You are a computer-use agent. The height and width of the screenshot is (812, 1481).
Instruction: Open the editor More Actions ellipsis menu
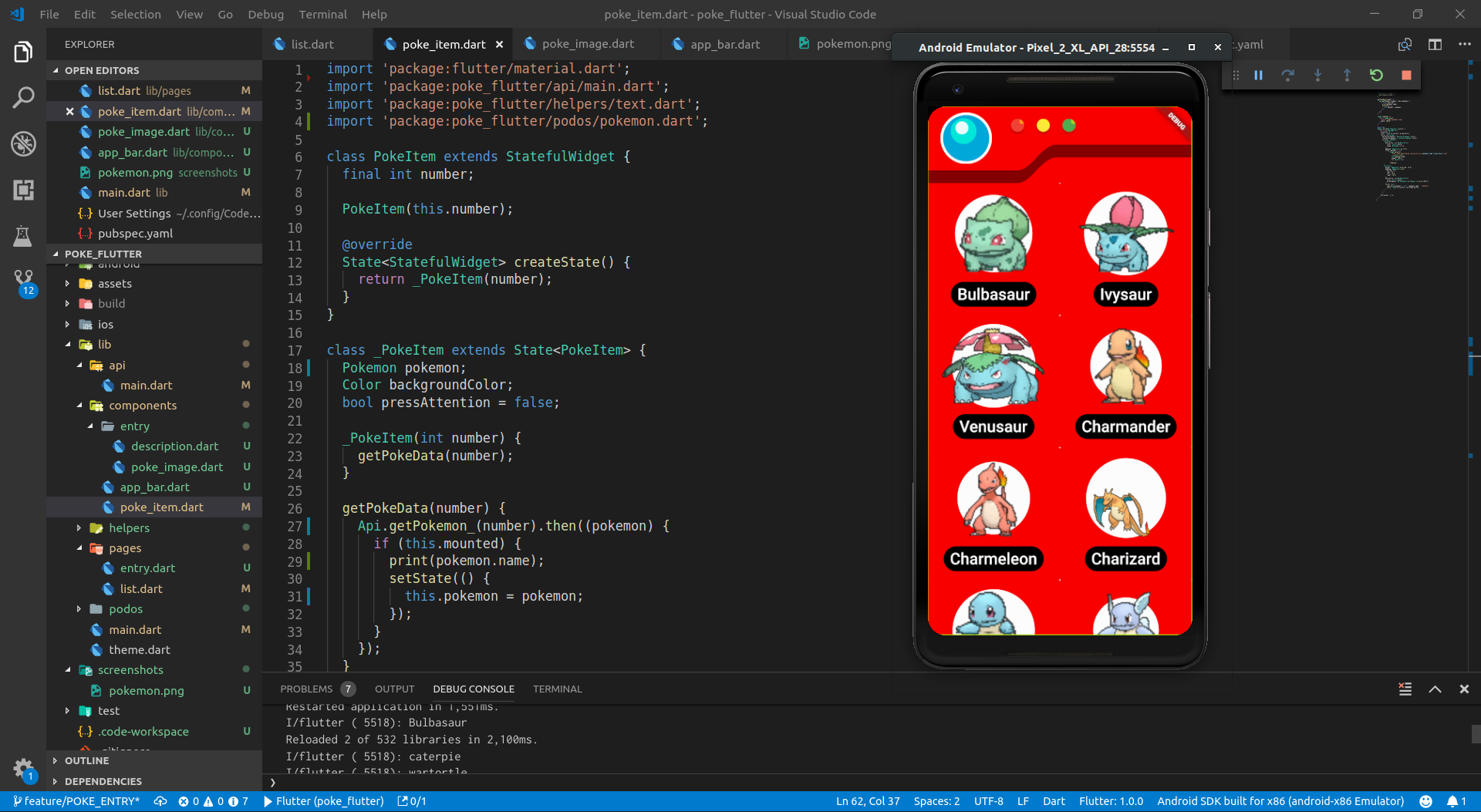tap(1464, 45)
